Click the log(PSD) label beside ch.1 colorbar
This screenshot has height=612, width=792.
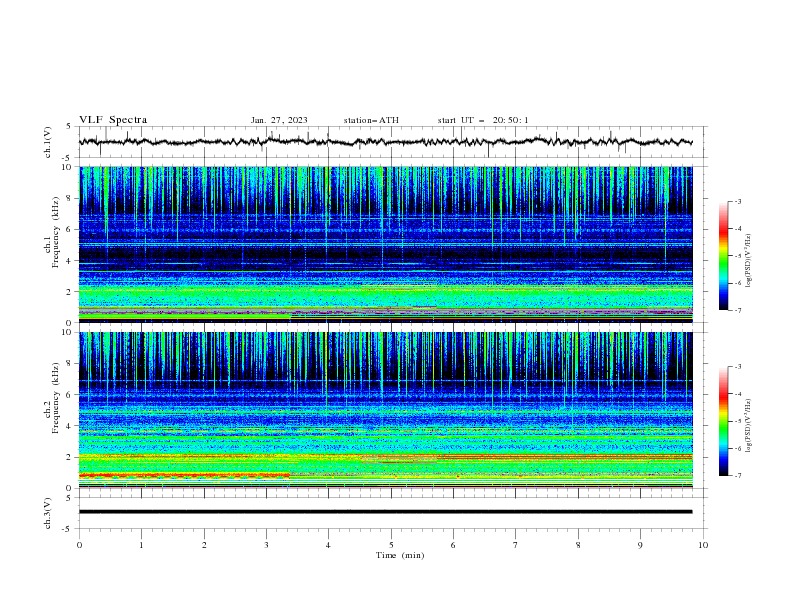click(749, 261)
